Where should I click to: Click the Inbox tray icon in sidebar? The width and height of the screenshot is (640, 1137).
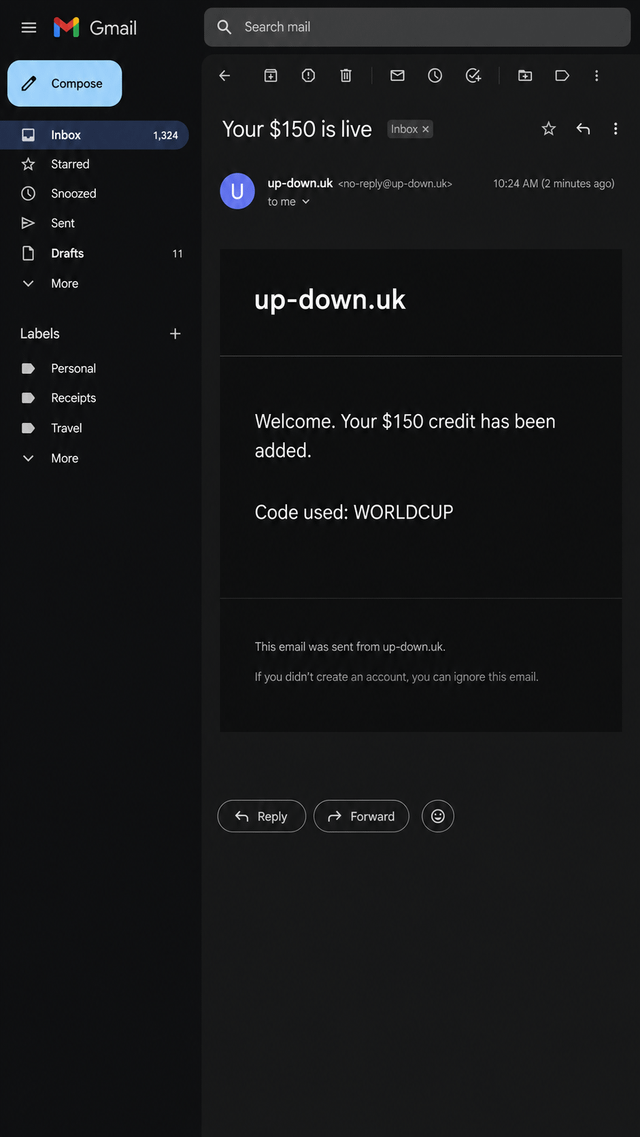coord(28,135)
